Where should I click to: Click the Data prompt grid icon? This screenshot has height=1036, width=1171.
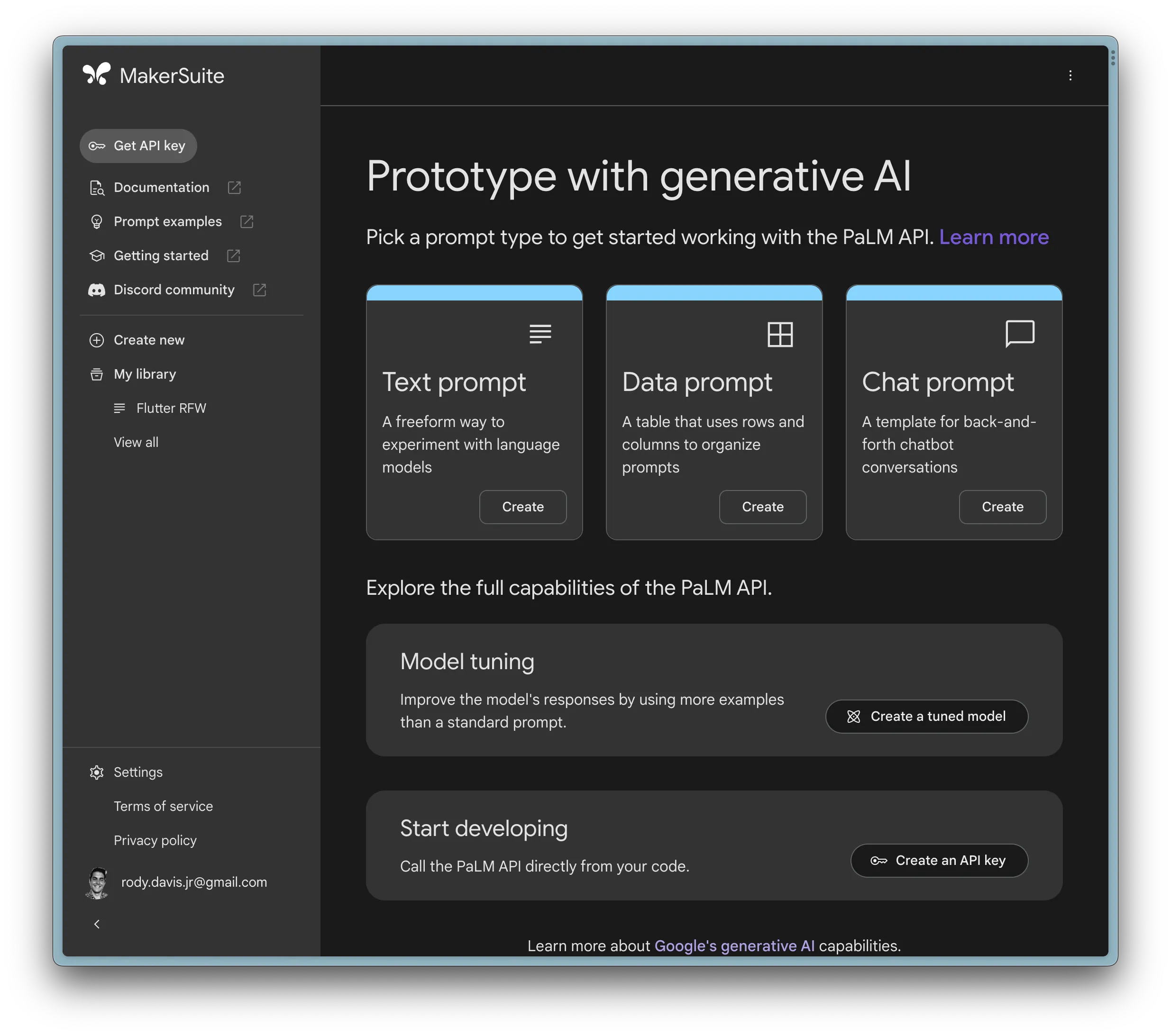(780, 334)
